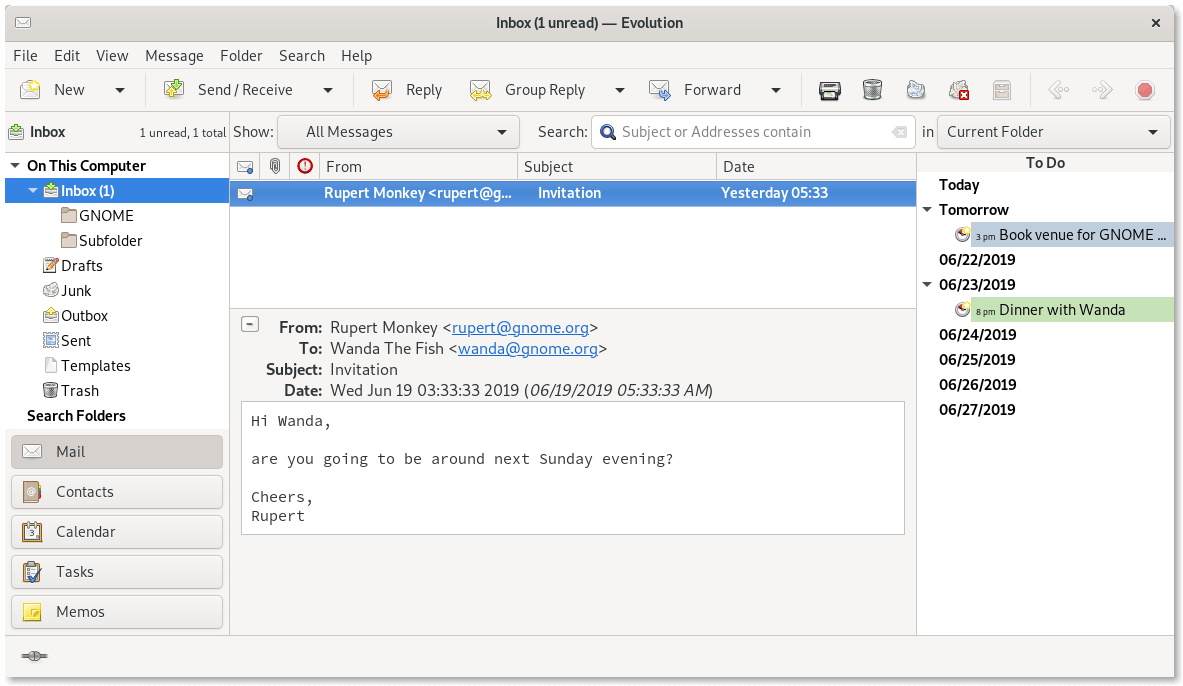Open the Current Folder scope dropdown

tap(1054, 132)
